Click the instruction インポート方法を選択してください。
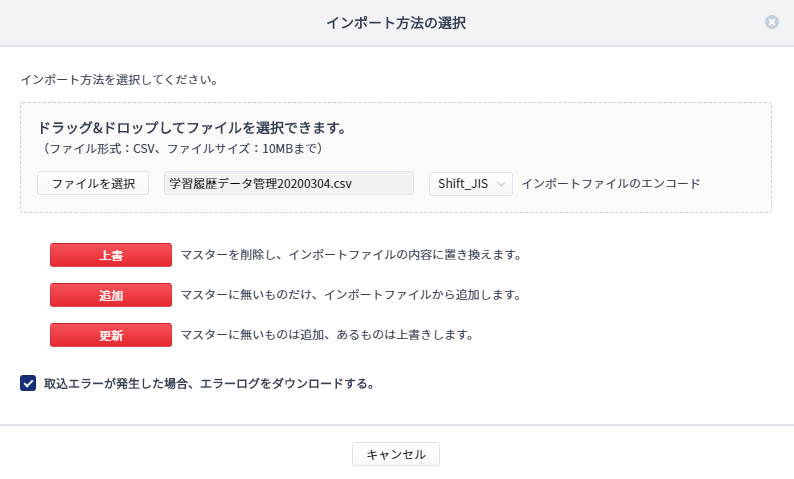Image resolution: width=794 pixels, height=479 pixels. (120, 79)
